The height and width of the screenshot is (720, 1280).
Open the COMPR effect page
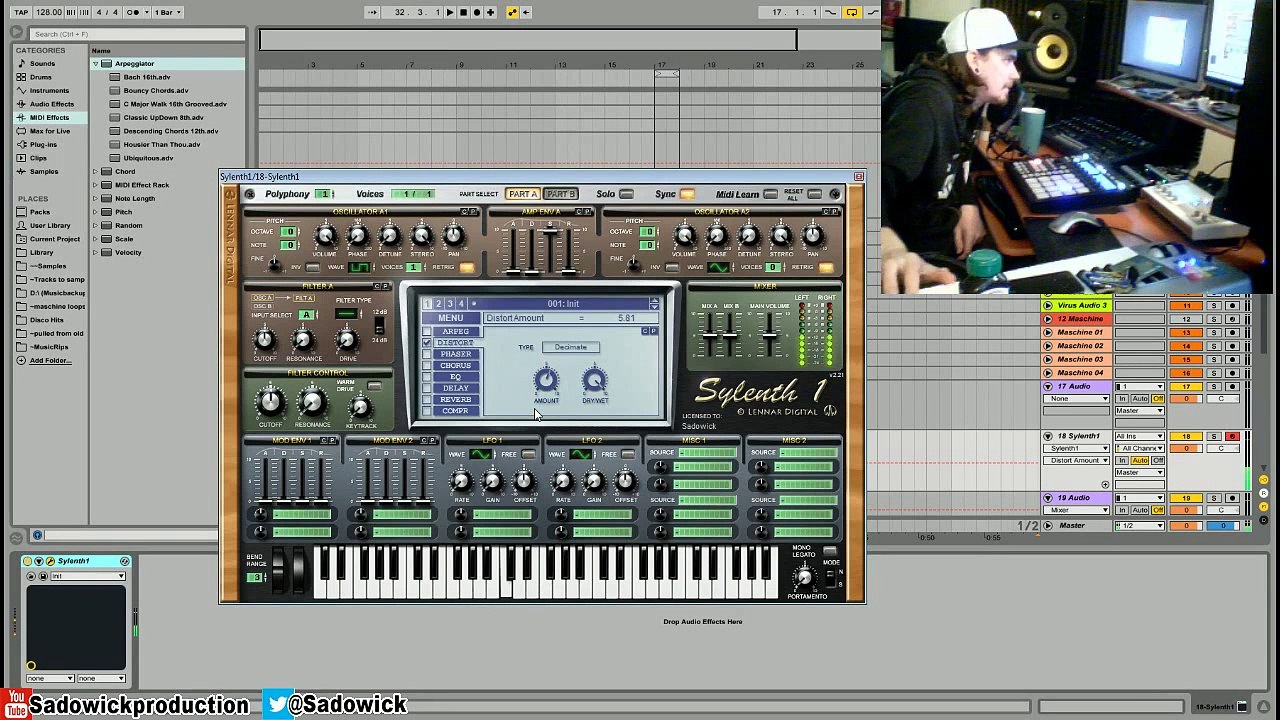(x=455, y=411)
